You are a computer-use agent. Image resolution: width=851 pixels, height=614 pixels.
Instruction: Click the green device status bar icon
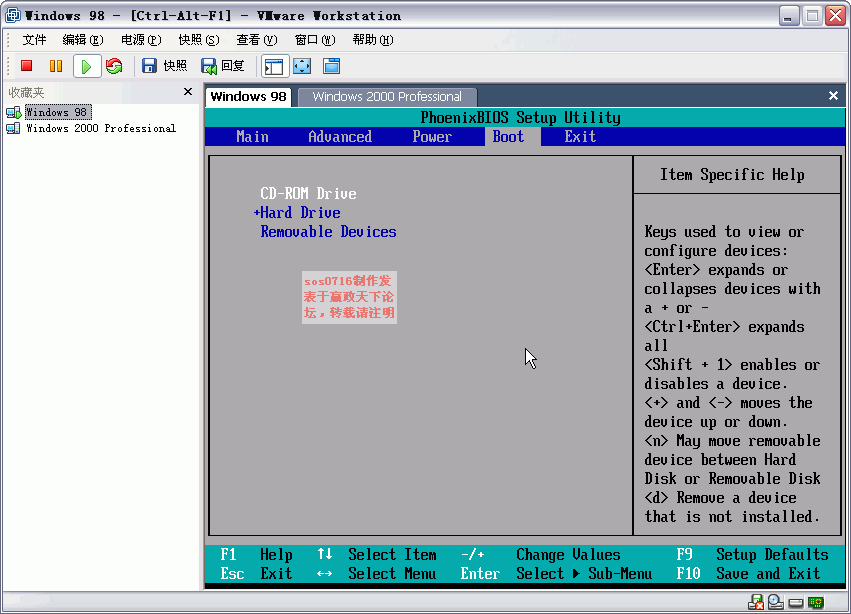(816, 602)
